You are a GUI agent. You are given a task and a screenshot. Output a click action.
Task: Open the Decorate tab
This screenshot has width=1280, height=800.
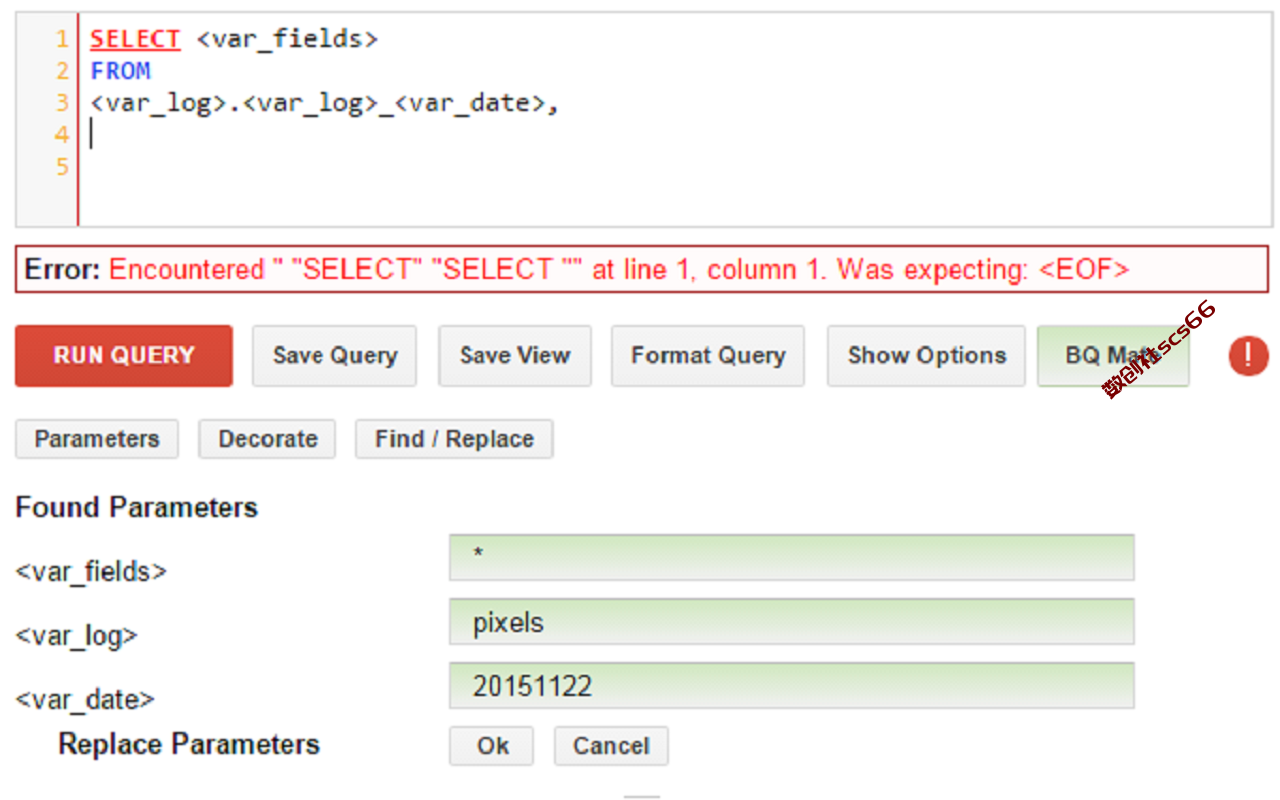[268, 439]
